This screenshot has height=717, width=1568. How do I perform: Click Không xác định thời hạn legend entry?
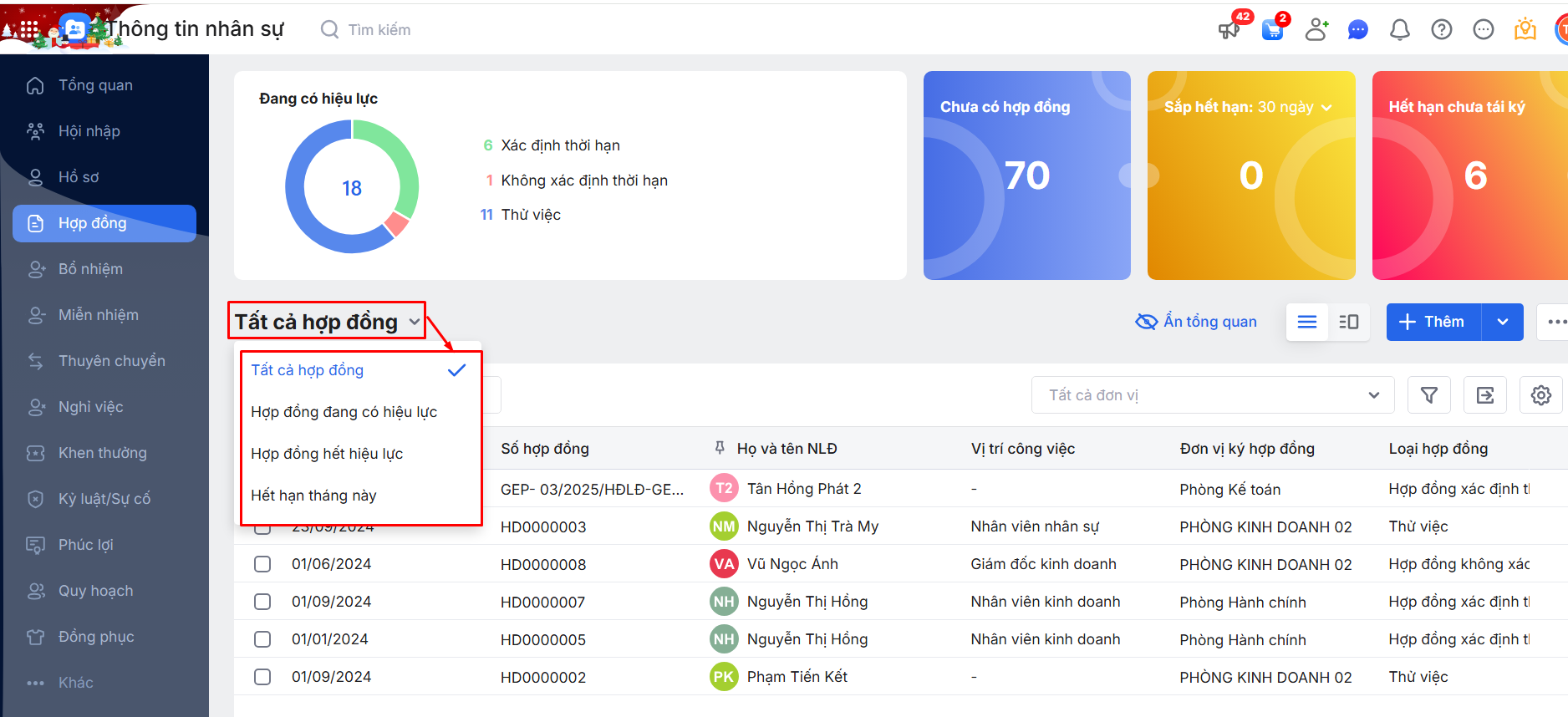pos(576,181)
